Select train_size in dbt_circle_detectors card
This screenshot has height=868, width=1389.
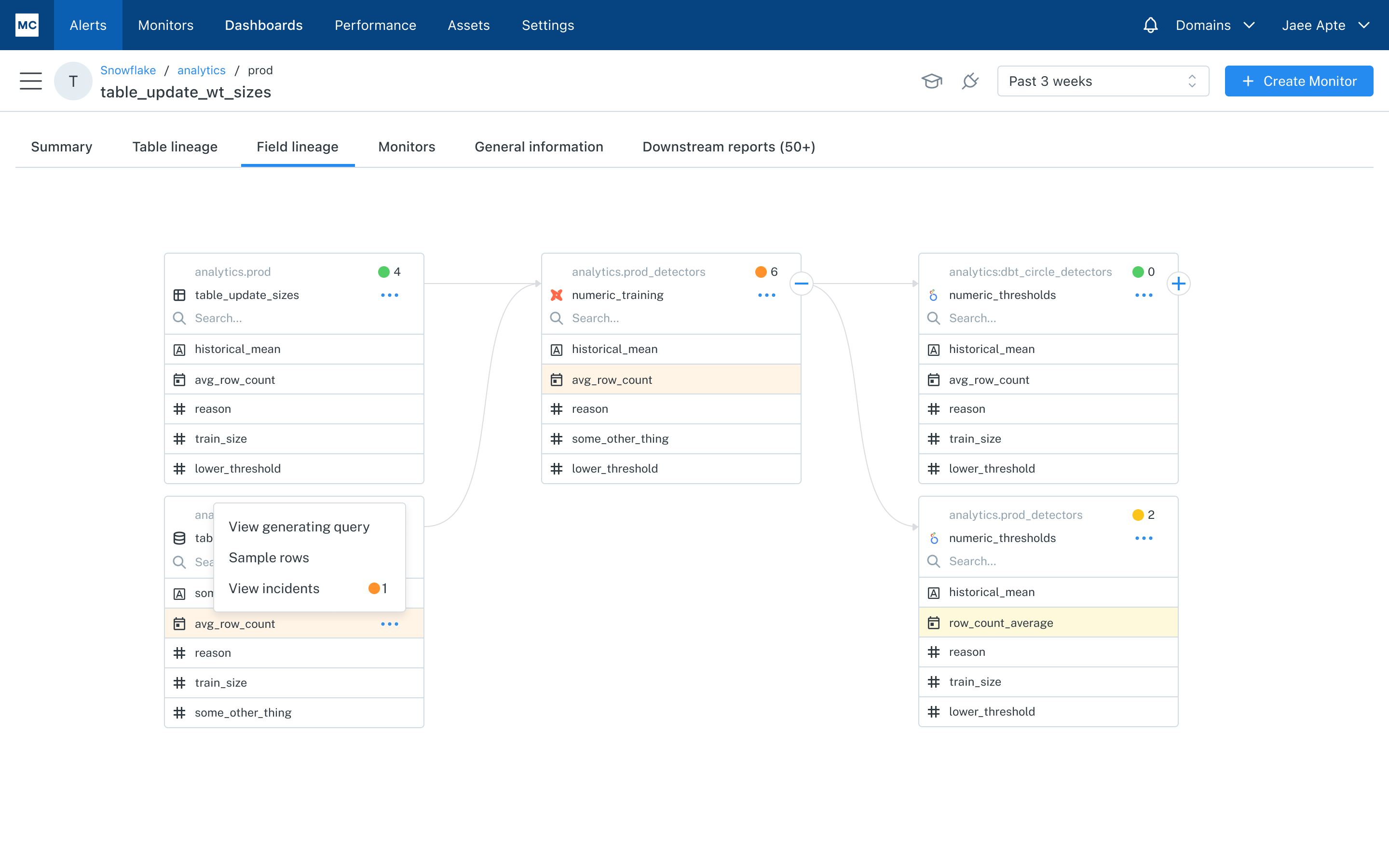coord(1048,439)
